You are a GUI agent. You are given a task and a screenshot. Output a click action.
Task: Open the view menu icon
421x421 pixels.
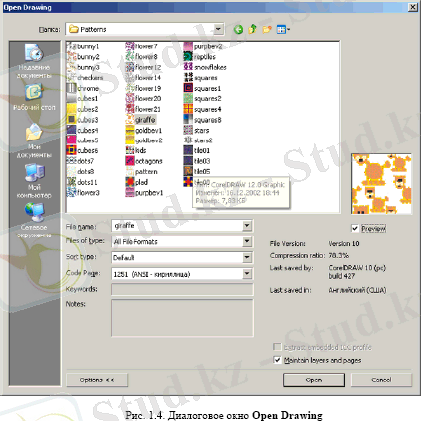coord(283,30)
